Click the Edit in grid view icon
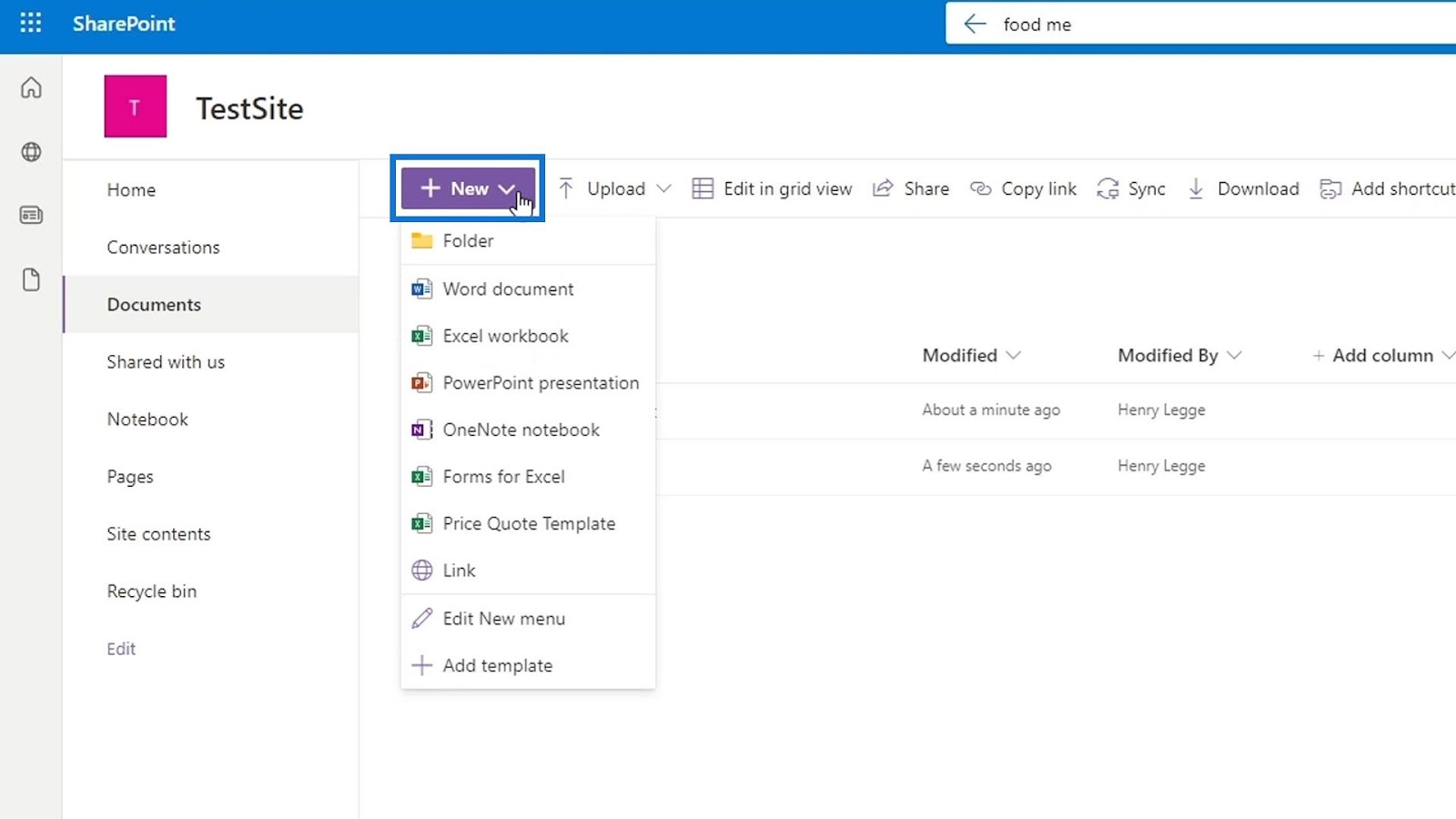 [x=703, y=188]
